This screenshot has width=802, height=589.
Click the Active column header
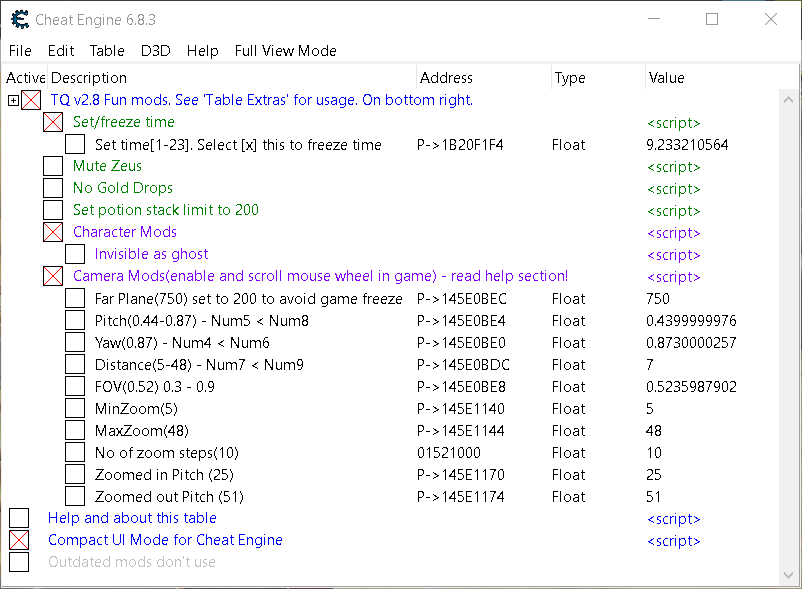25,78
